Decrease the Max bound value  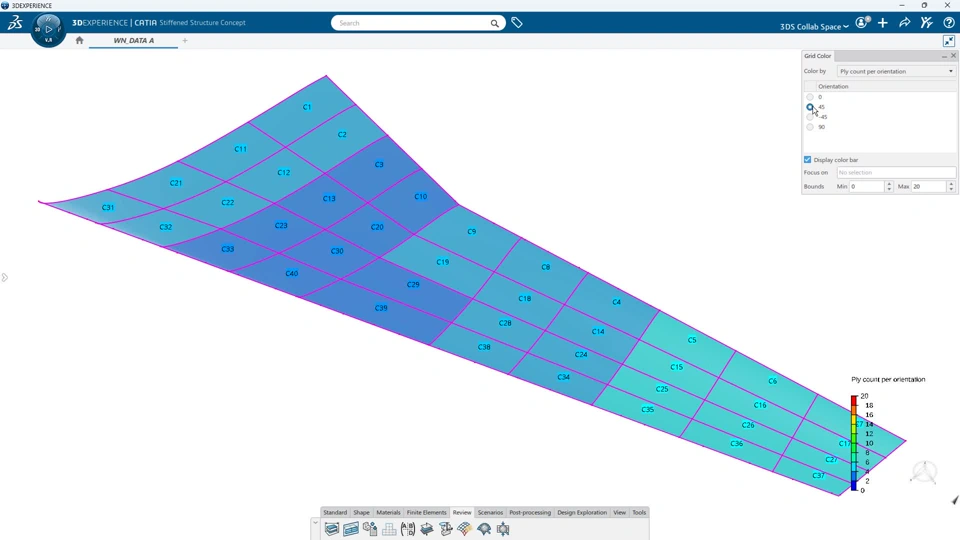coord(951,189)
